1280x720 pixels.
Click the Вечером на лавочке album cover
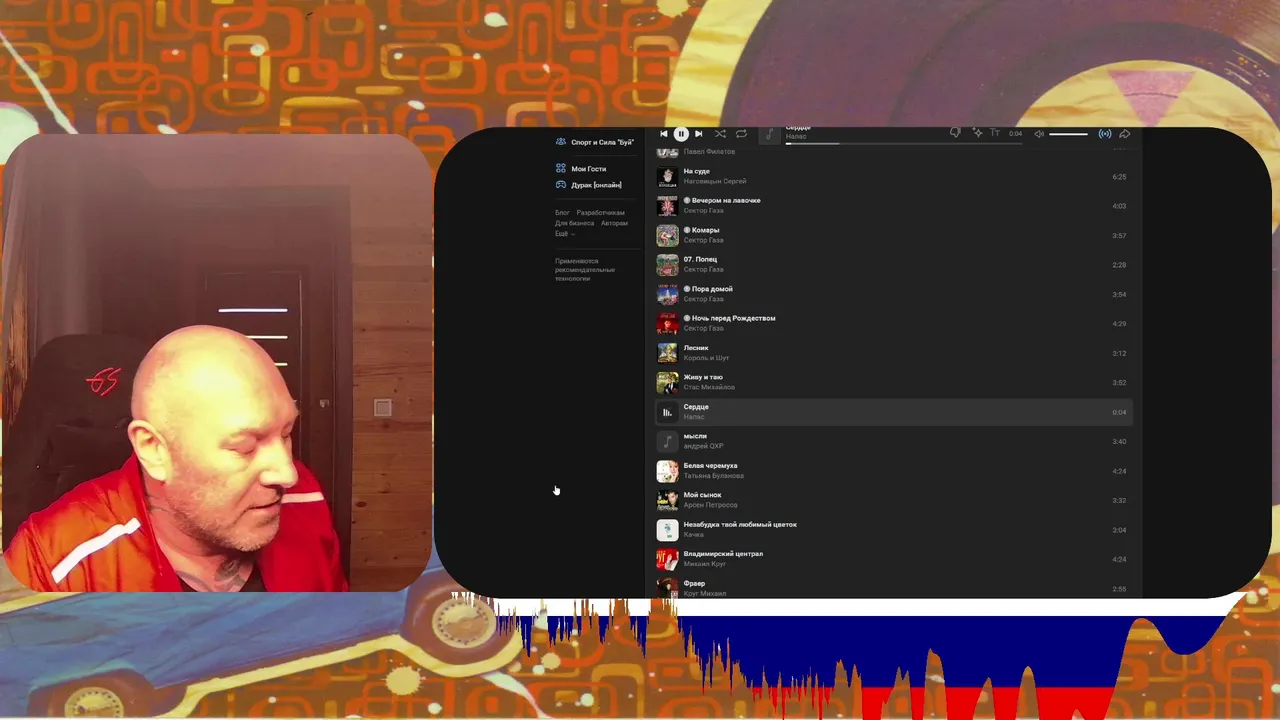click(667, 206)
